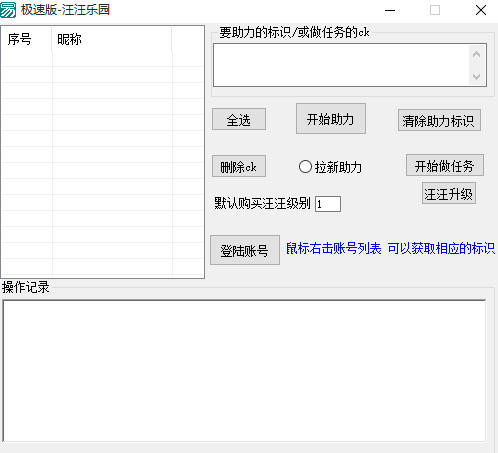Click the 昵称 column header
This screenshot has width=498, height=453.
112,39
